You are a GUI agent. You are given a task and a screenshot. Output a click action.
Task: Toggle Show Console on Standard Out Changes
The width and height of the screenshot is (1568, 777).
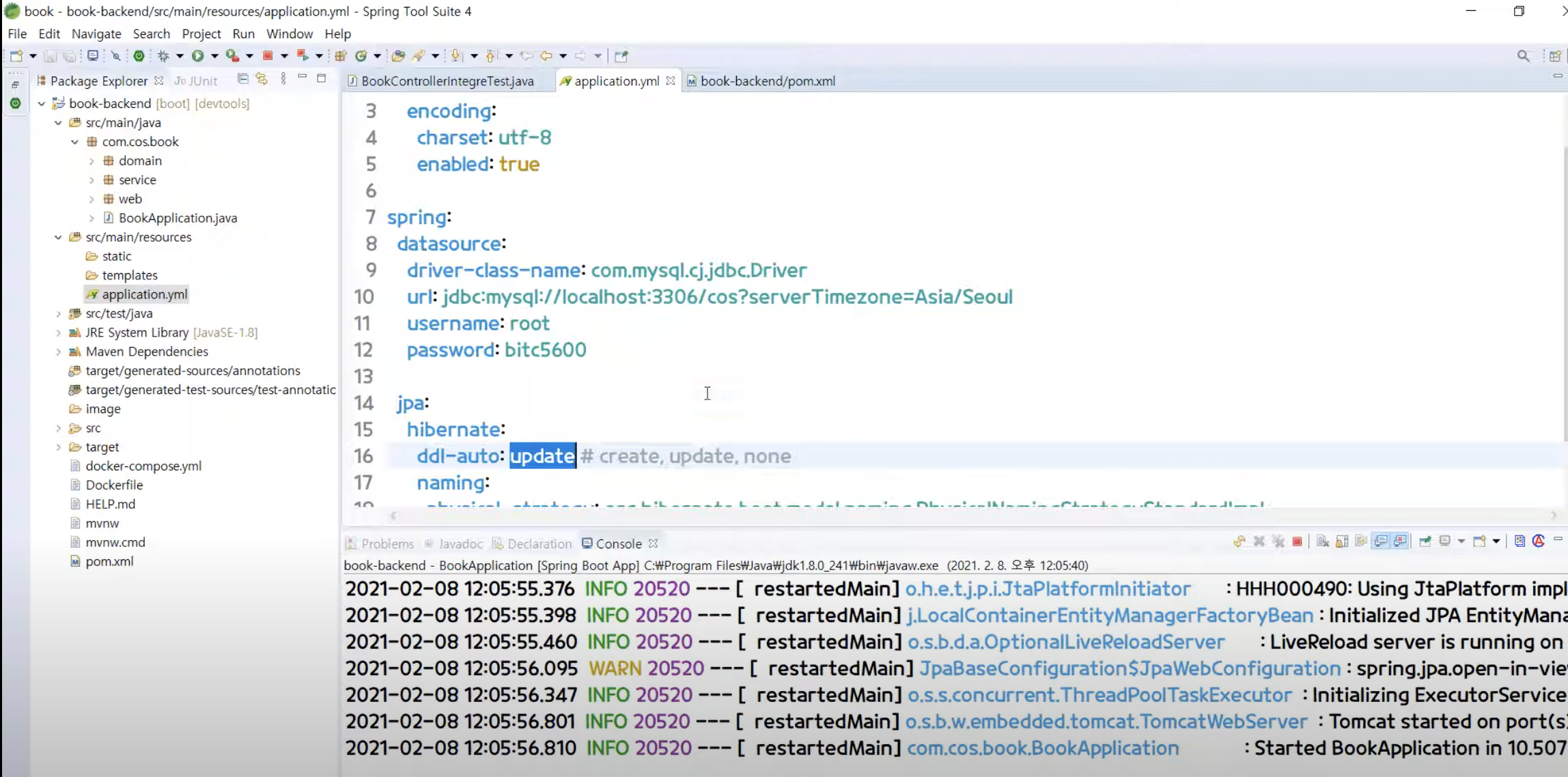click(x=1381, y=541)
